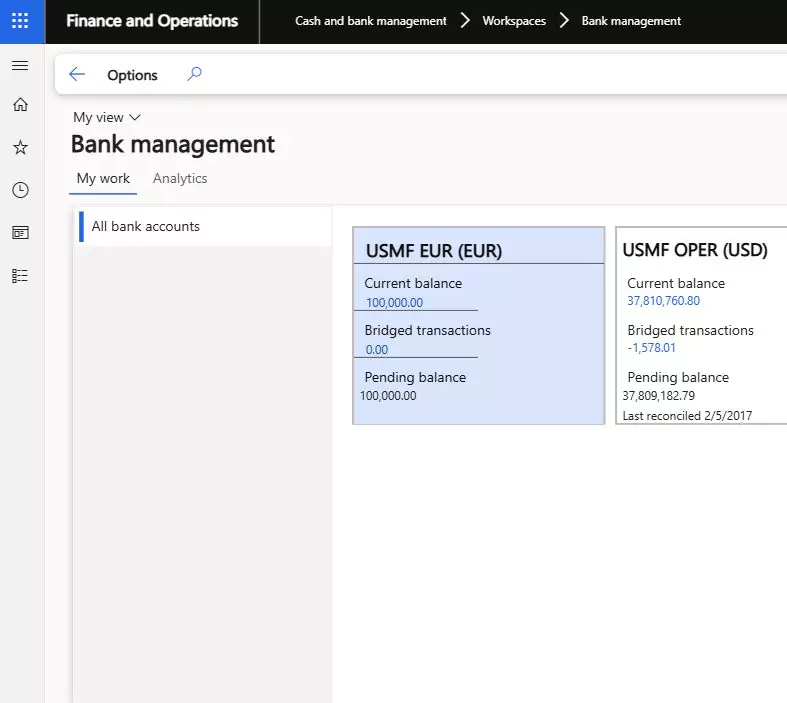The height and width of the screenshot is (703, 787).
Task: Go to the Home icon in sidebar
Action: (20, 104)
